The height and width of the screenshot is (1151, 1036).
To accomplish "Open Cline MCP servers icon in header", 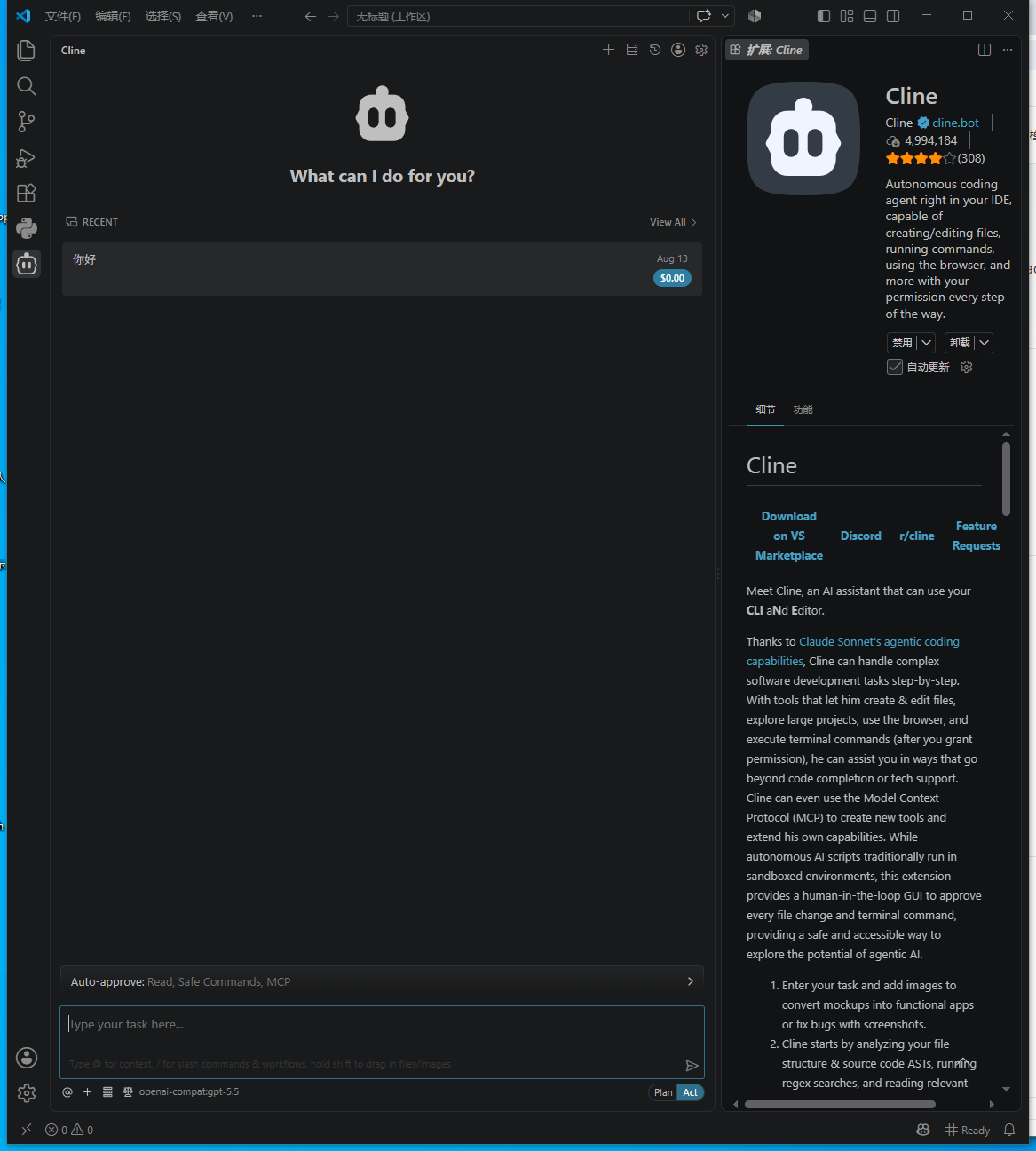I will click(632, 50).
